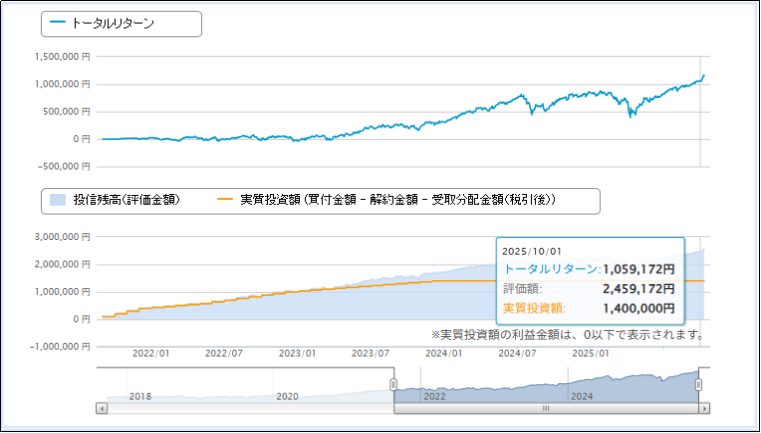Click the blue line icon in the トータルリターン legend

pos(59,23)
